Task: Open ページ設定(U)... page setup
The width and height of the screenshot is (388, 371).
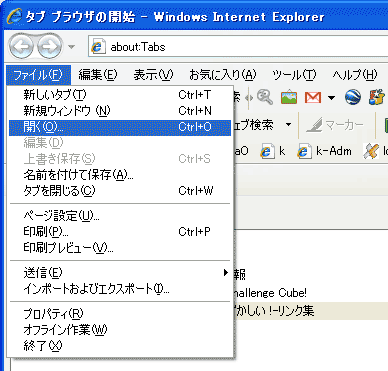Action: click(x=120, y=216)
